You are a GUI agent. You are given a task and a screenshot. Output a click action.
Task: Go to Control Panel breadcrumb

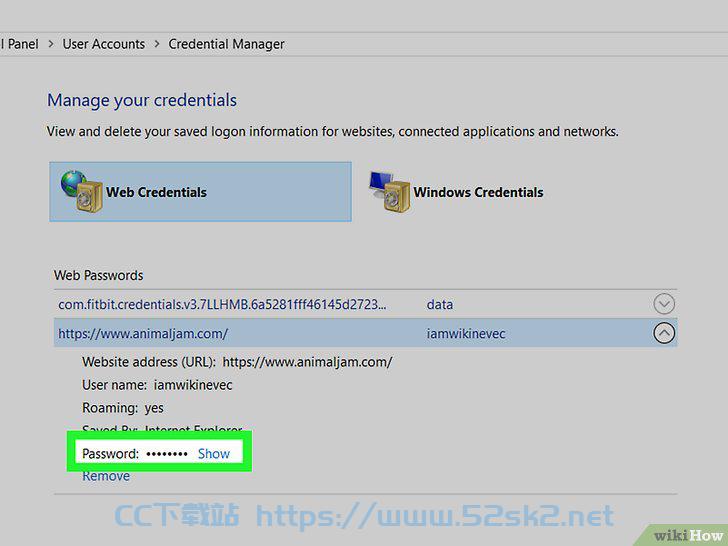[x=19, y=44]
